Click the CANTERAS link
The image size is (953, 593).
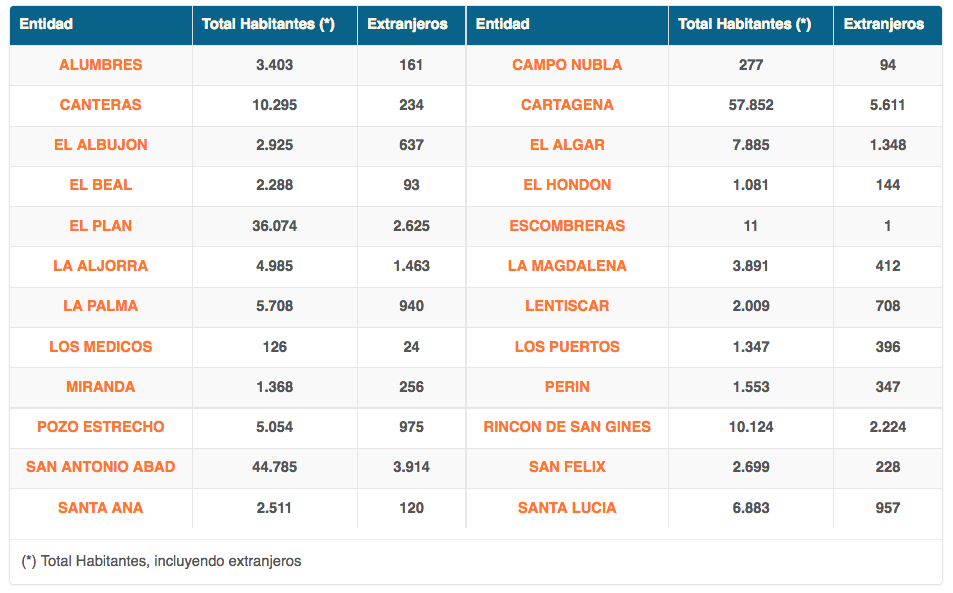coord(100,105)
